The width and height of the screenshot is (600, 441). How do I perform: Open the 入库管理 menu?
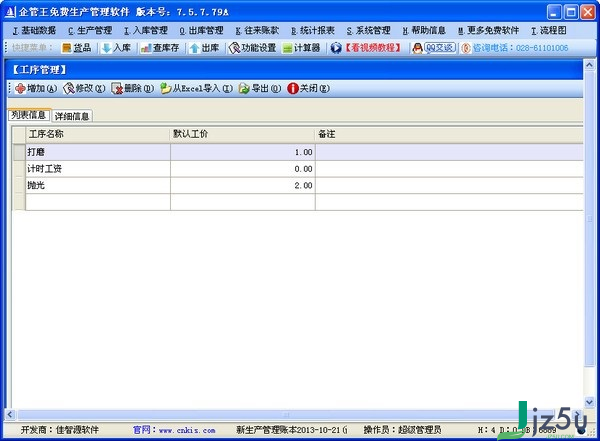click(x=146, y=30)
